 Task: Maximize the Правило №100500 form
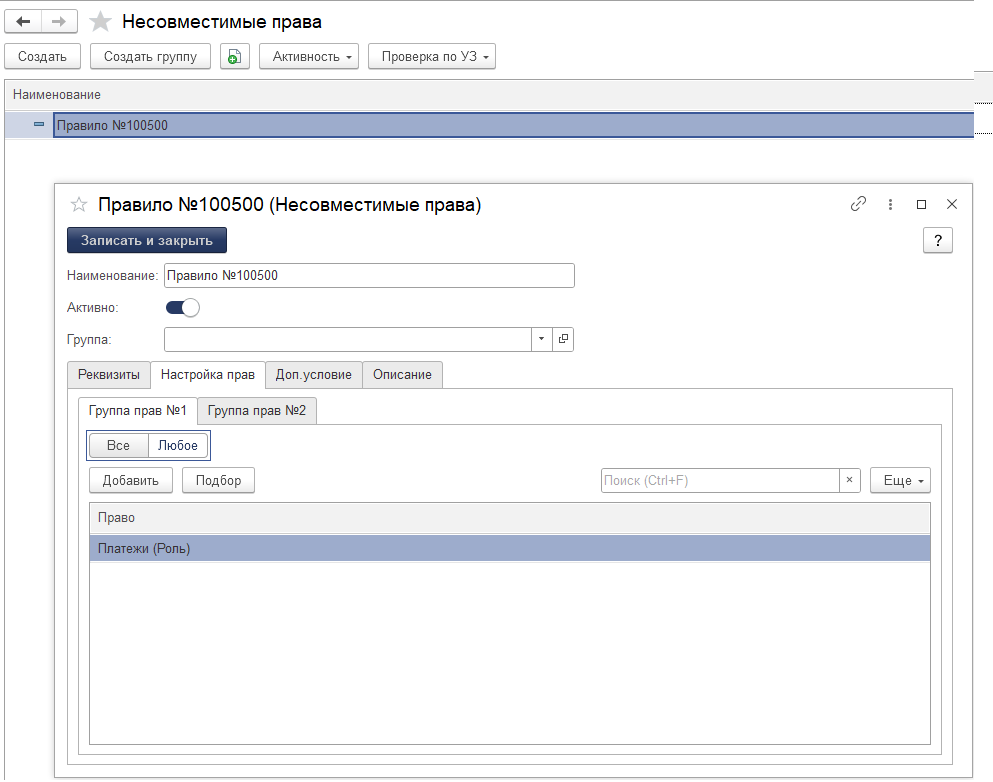921,204
